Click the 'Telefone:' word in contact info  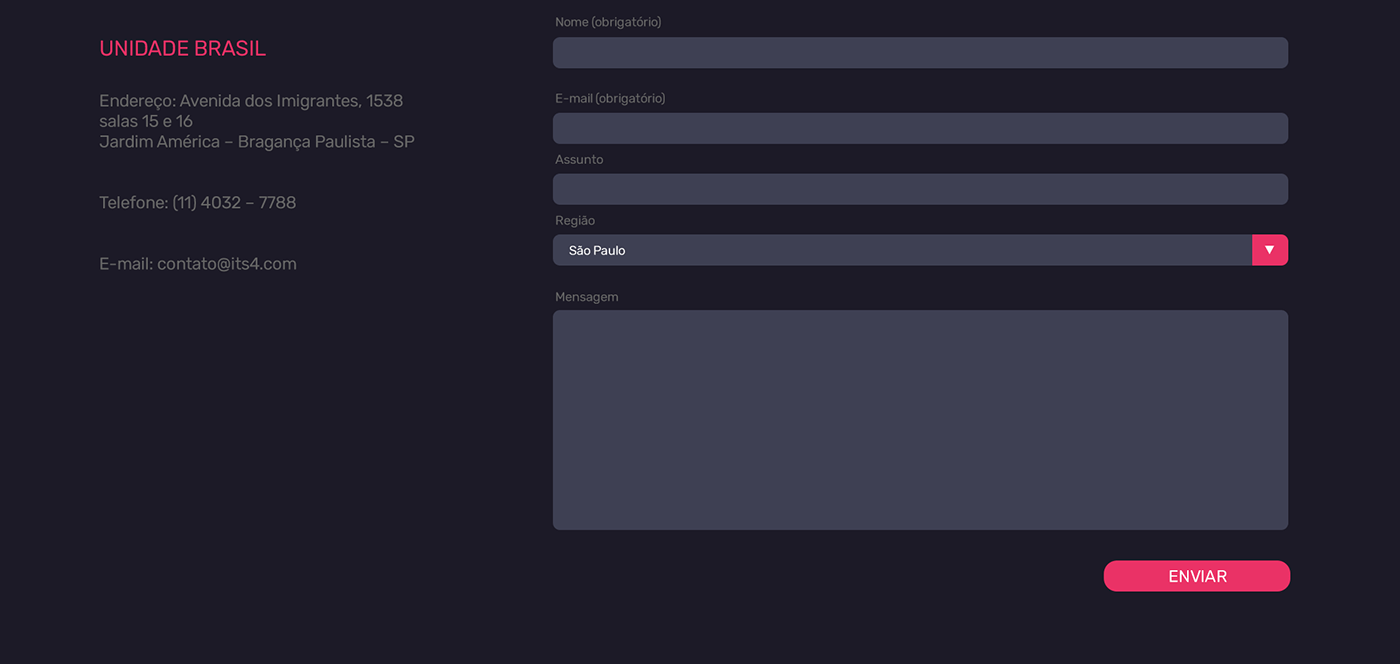[133, 203]
